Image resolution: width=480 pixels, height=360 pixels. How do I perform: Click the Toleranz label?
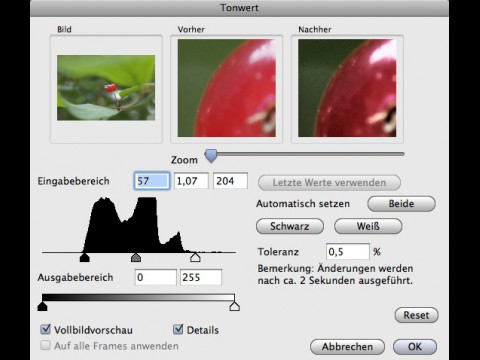(x=278, y=252)
